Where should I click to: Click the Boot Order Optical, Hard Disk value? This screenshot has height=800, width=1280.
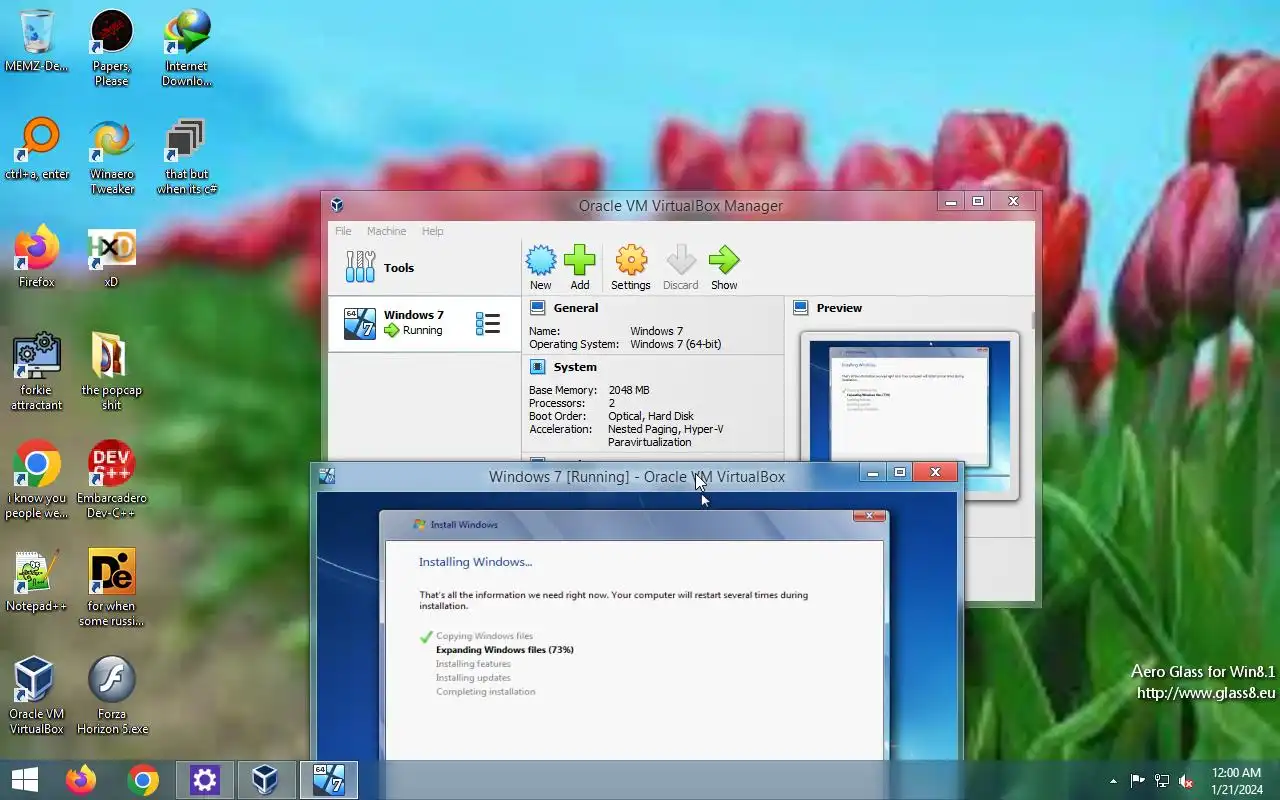[x=651, y=416]
